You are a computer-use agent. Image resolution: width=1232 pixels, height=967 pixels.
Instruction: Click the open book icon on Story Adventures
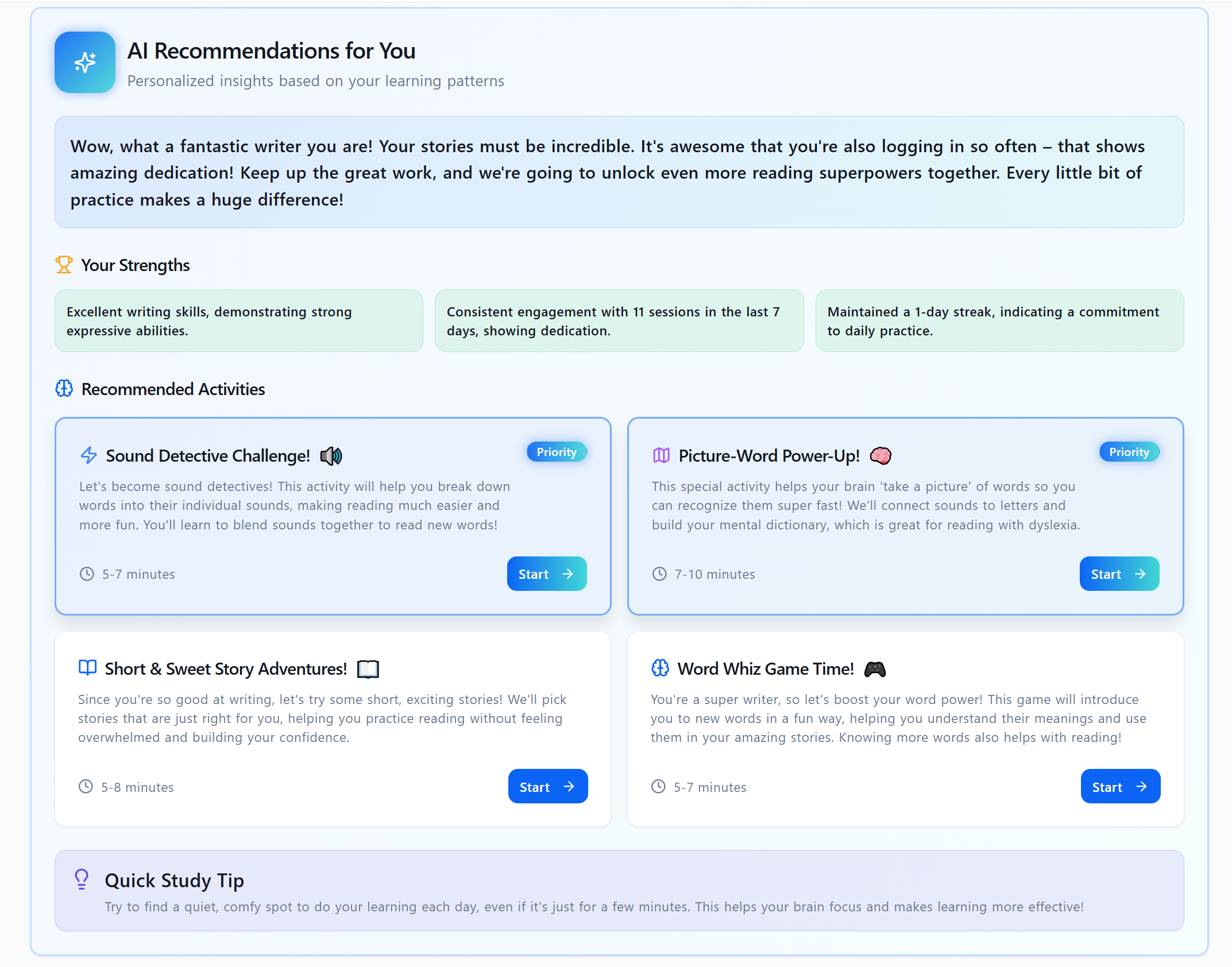pos(87,668)
